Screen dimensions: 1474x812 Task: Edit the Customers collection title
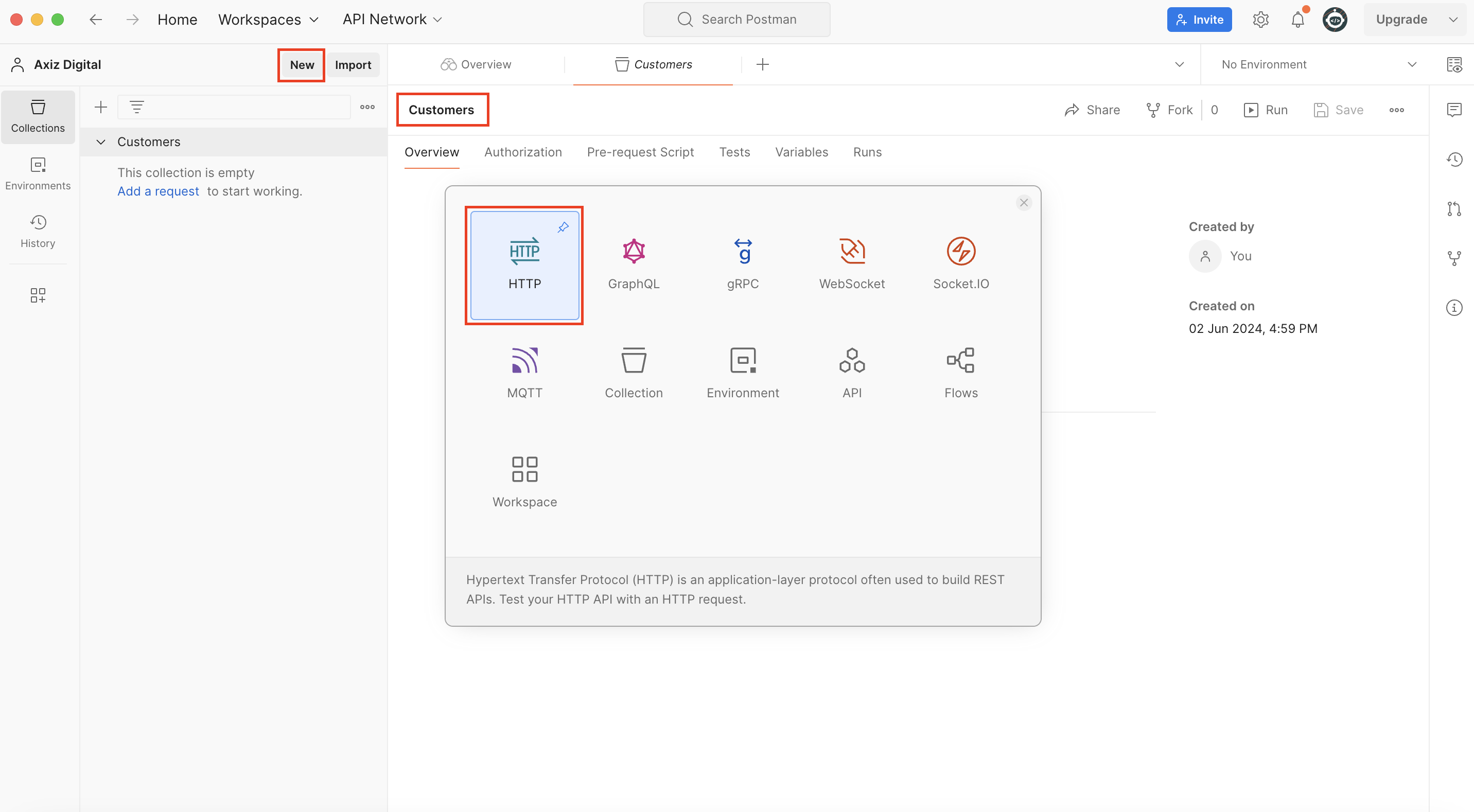[441, 110]
